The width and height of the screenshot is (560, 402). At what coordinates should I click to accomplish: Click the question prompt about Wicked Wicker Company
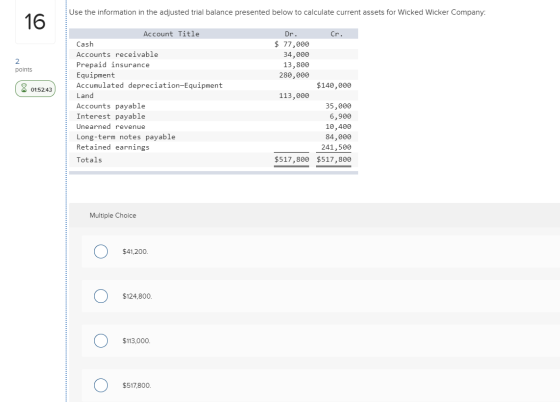click(x=277, y=12)
